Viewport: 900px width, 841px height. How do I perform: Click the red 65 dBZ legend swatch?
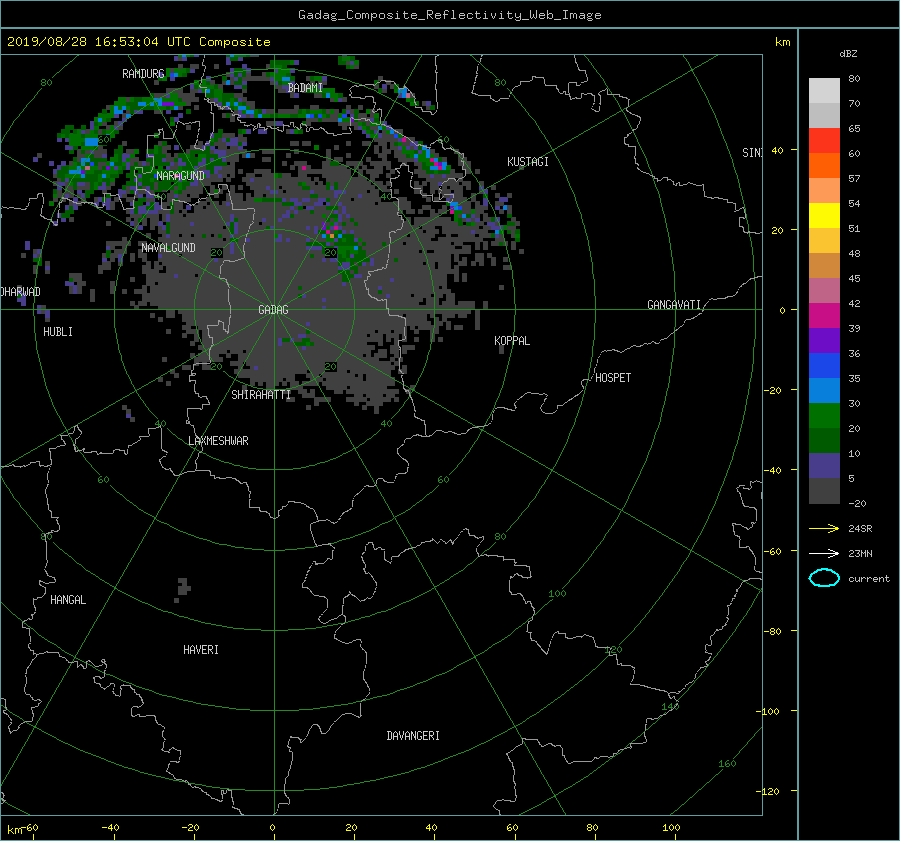pos(824,141)
